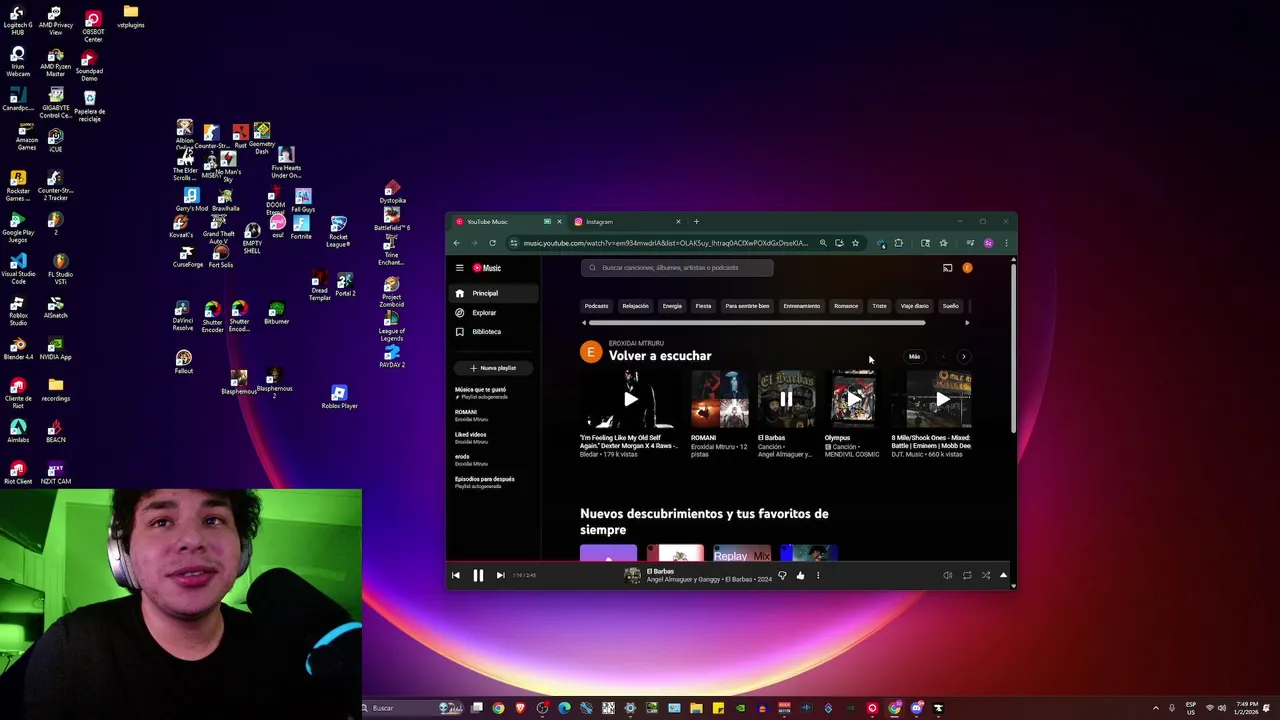Pause El Barbas from its thumbnail
The width and height of the screenshot is (1280, 720).
click(786, 399)
